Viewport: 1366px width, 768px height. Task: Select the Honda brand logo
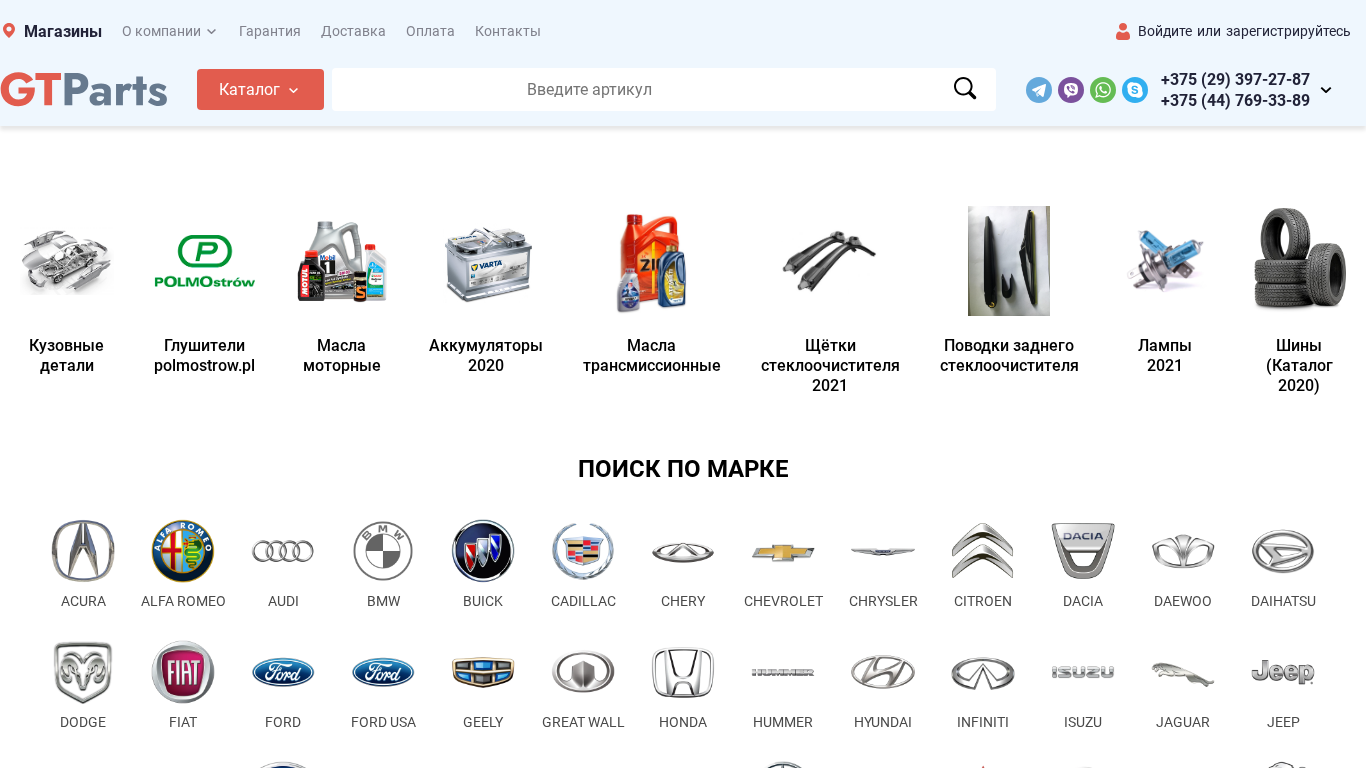(683, 672)
